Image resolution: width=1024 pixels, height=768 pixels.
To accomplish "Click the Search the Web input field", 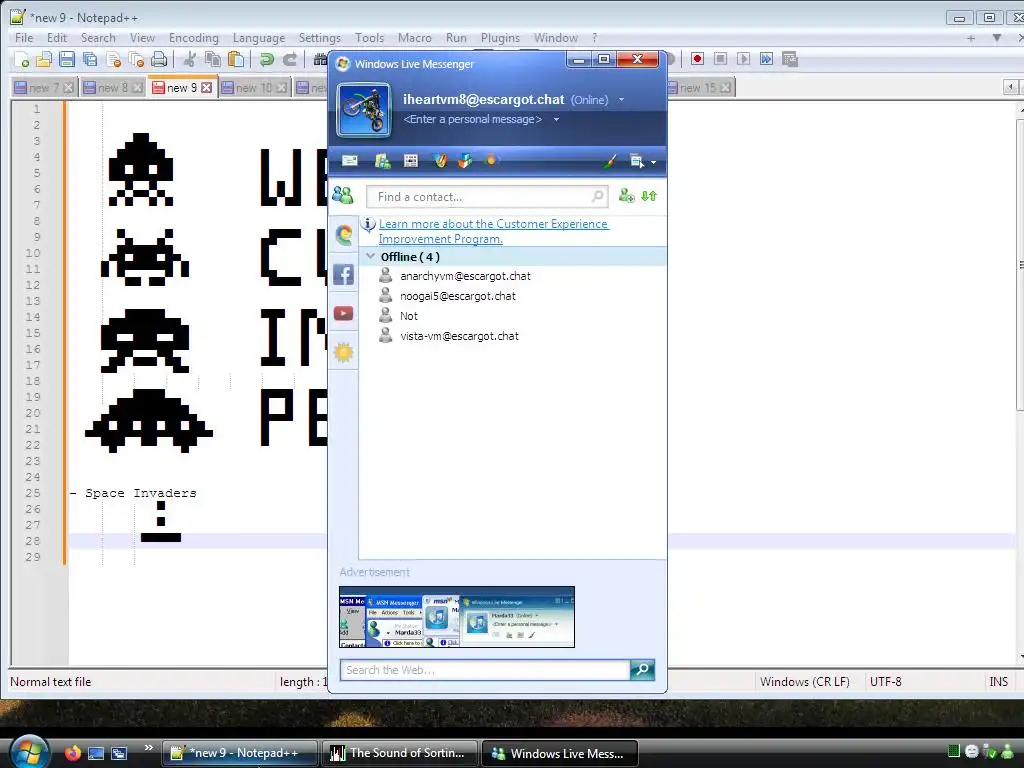I will click(485, 670).
